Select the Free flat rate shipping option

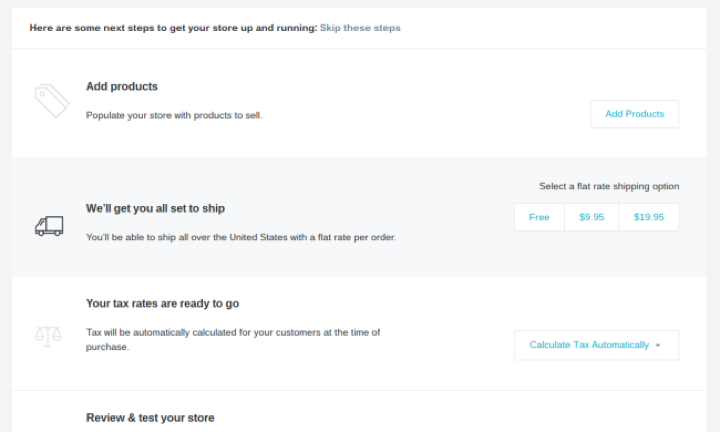coord(539,217)
